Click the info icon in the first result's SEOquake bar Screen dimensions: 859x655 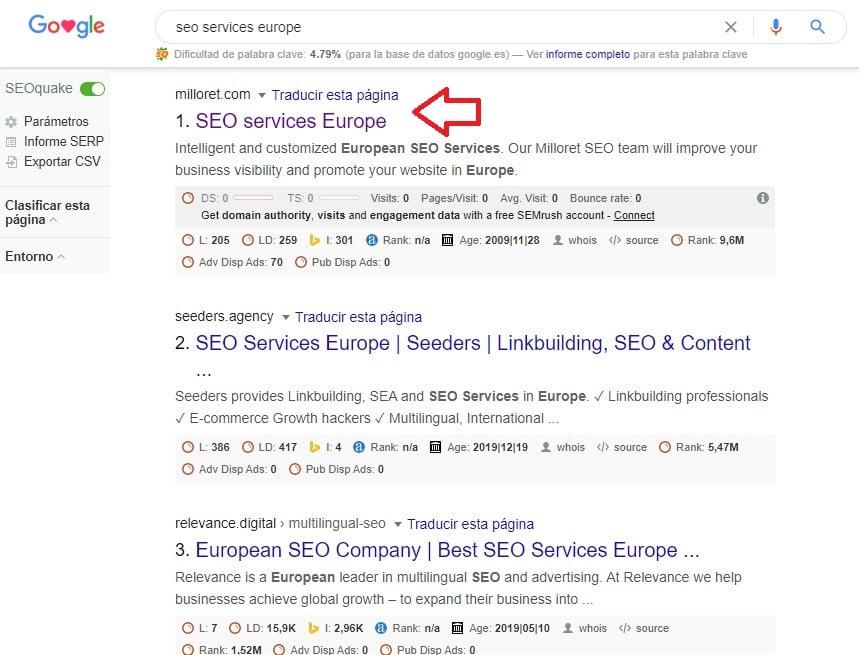pyautogui.click(x=763, y=198)
